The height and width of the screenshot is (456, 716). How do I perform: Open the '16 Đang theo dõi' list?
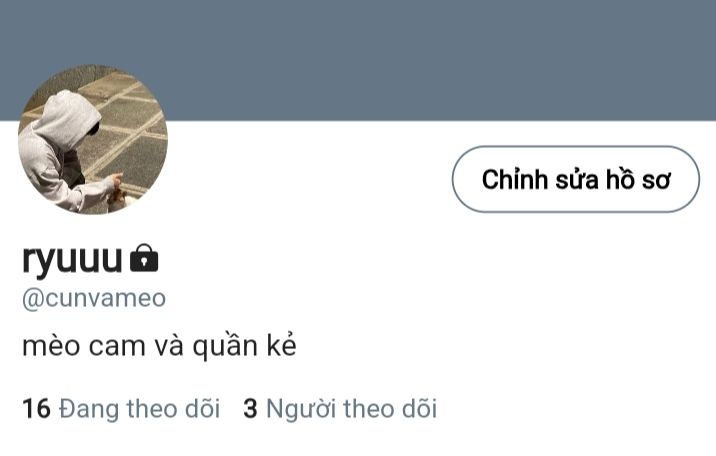[121, 409]
